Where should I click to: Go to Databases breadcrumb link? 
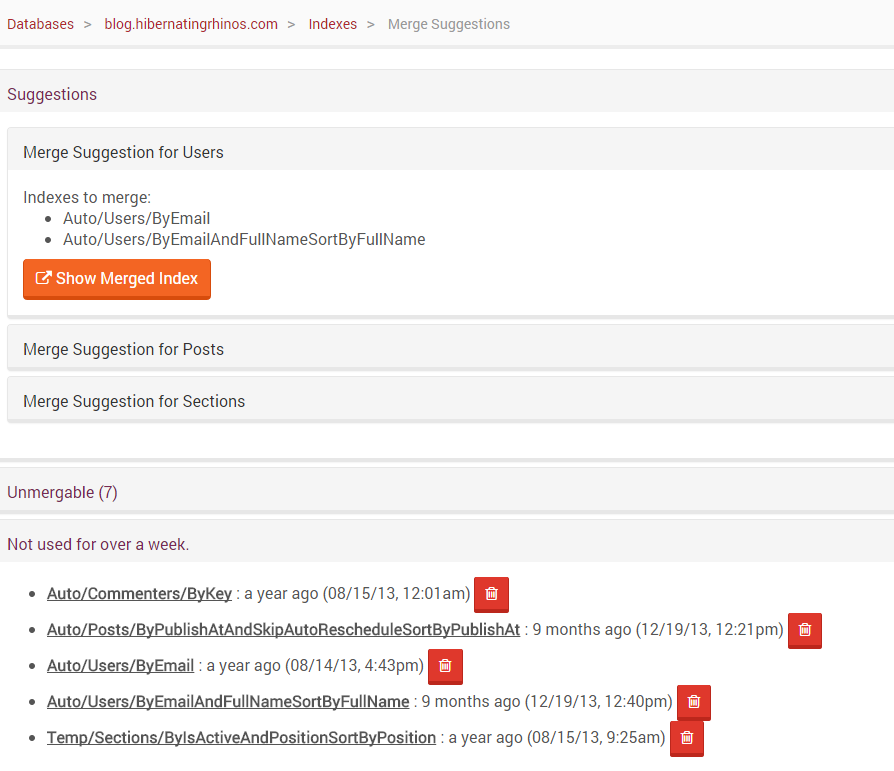click(40, 24)
